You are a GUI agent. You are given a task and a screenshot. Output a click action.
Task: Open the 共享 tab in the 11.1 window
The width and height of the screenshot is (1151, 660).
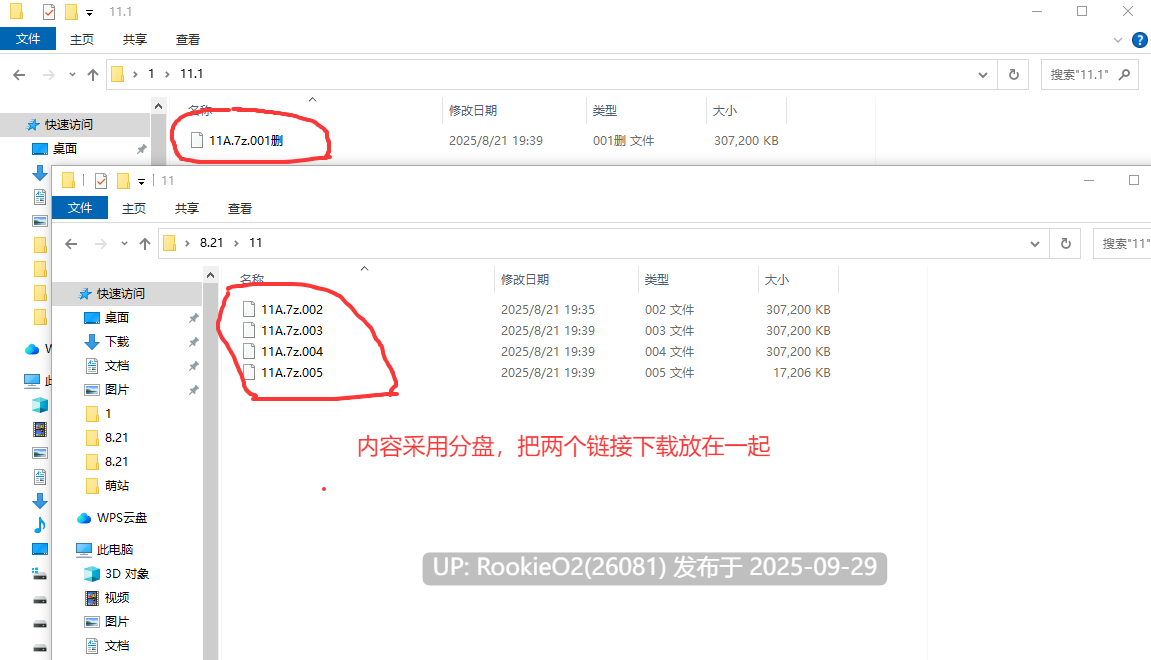pos(134,40)
